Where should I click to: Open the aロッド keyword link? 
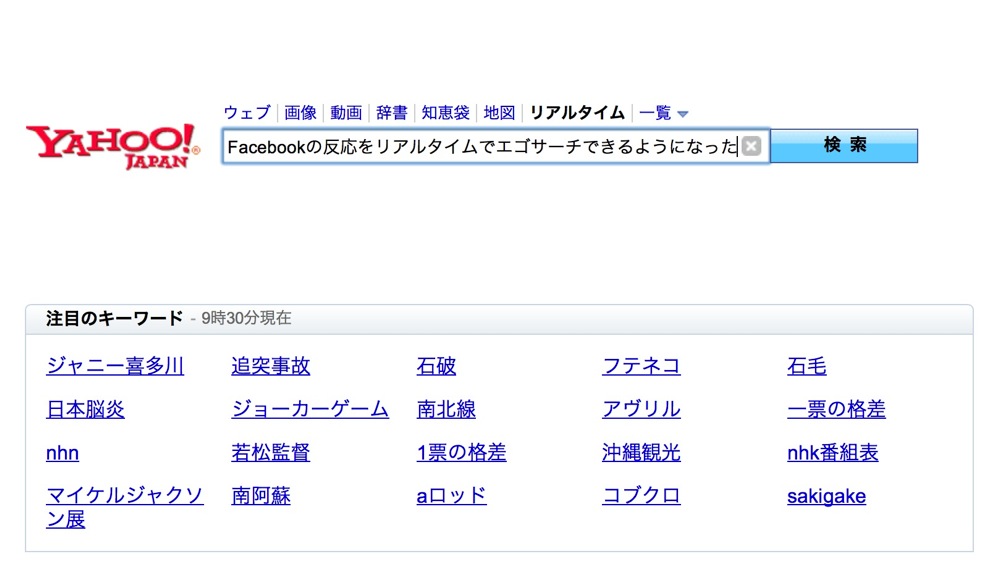click(x=452, y=496)
